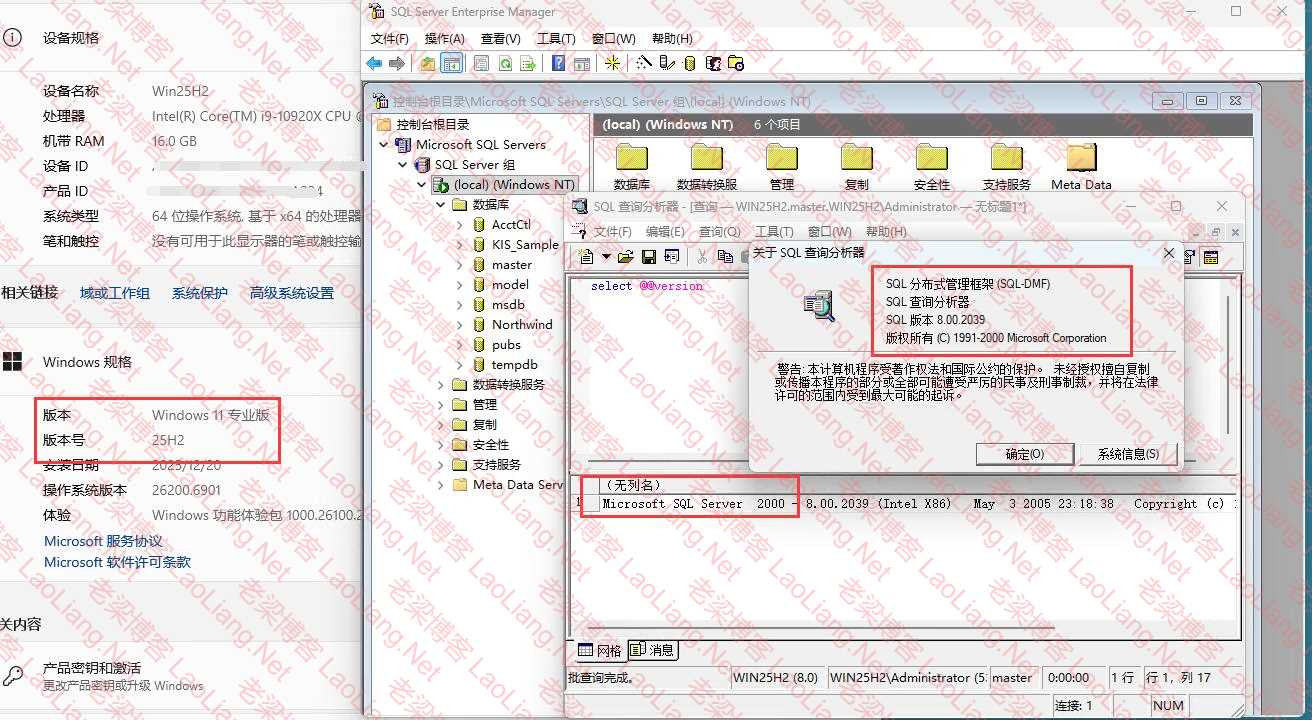Open the 工具(T) menu in Enterprise Manager
The width and height of the screenshot is (1312, 720).
click(x=555, y=39)
